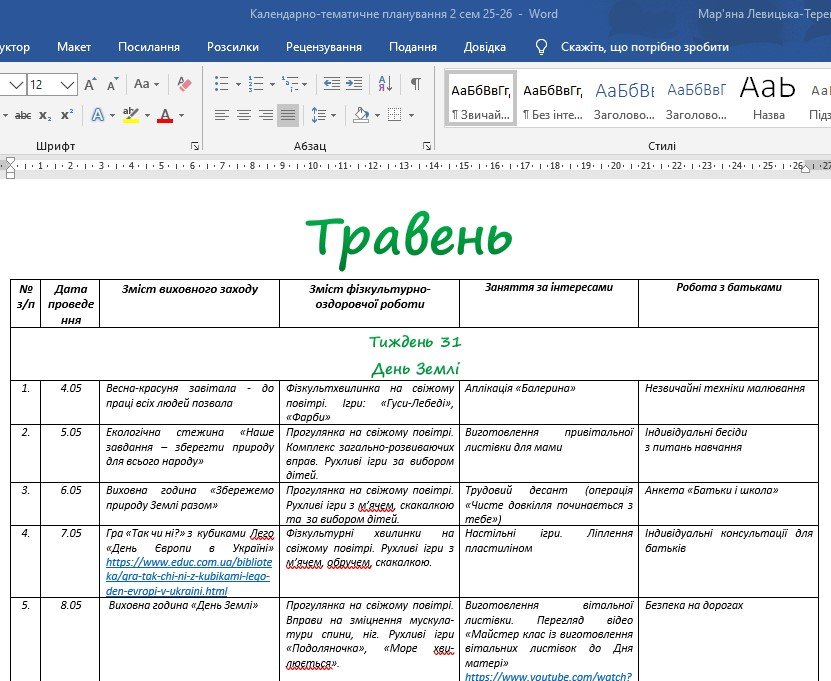Image resolution: width=831 pixels, height=681 pixels.
Task: Expand the Change Case Aa dropdown
Action: coord(146,84)
